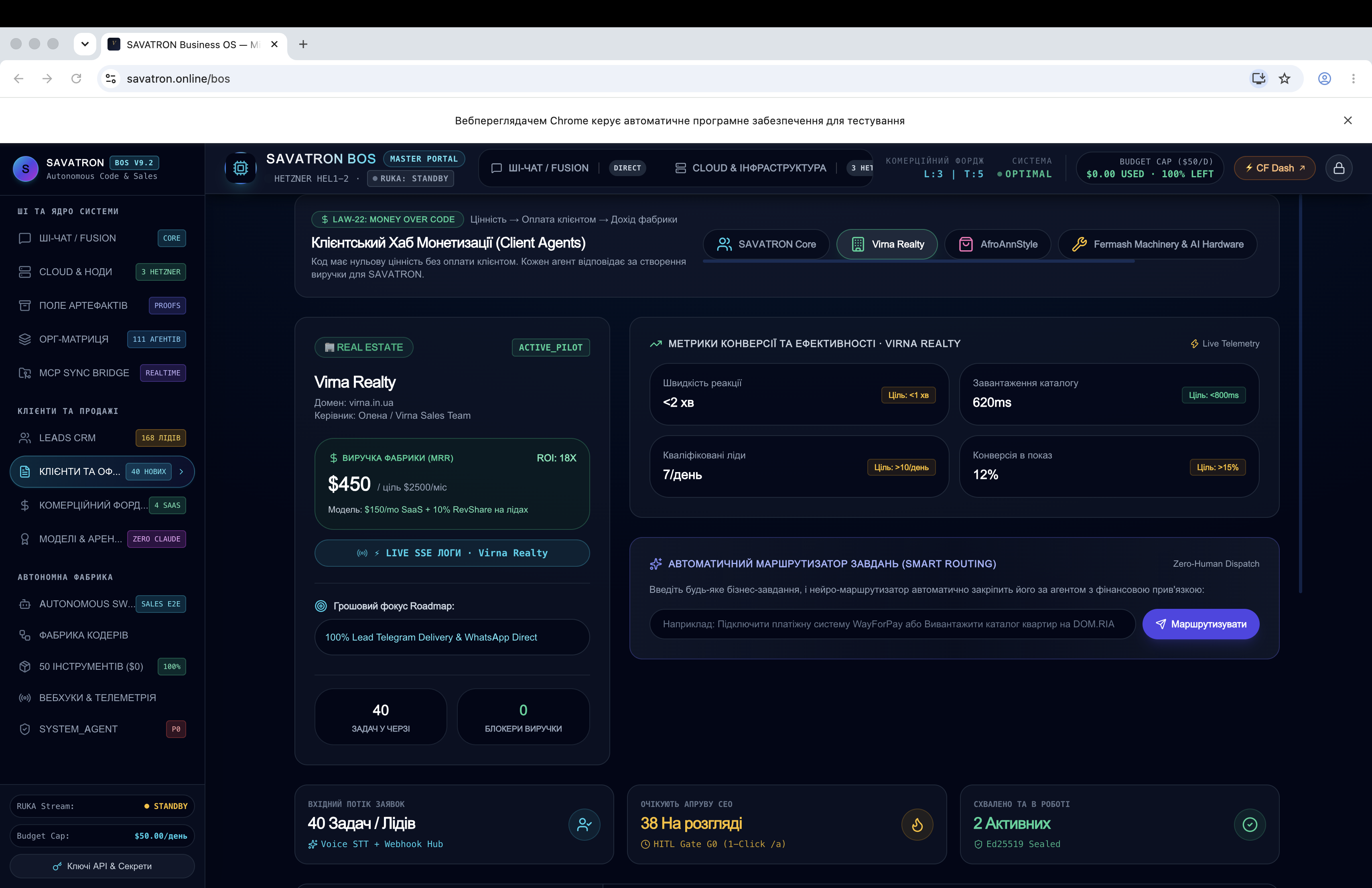Click the Chrome profile avatar icon
Viewport: 1372px width, 888px height.
click(1324, 78)
